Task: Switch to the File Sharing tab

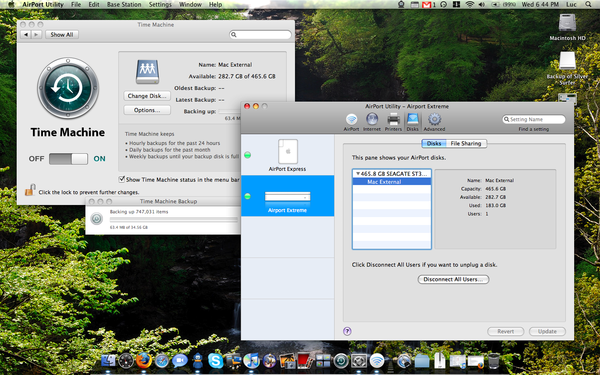Action: tap(466, 143)
